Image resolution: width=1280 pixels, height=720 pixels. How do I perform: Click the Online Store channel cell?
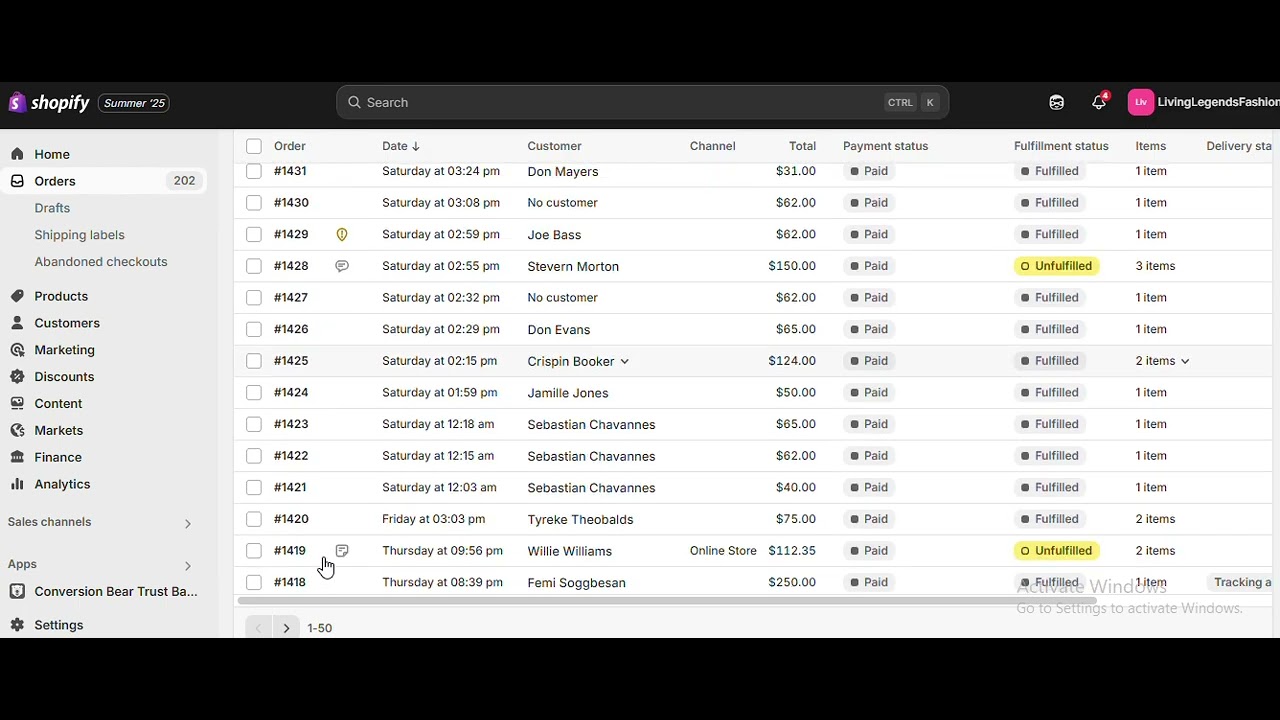pos(723,551)
